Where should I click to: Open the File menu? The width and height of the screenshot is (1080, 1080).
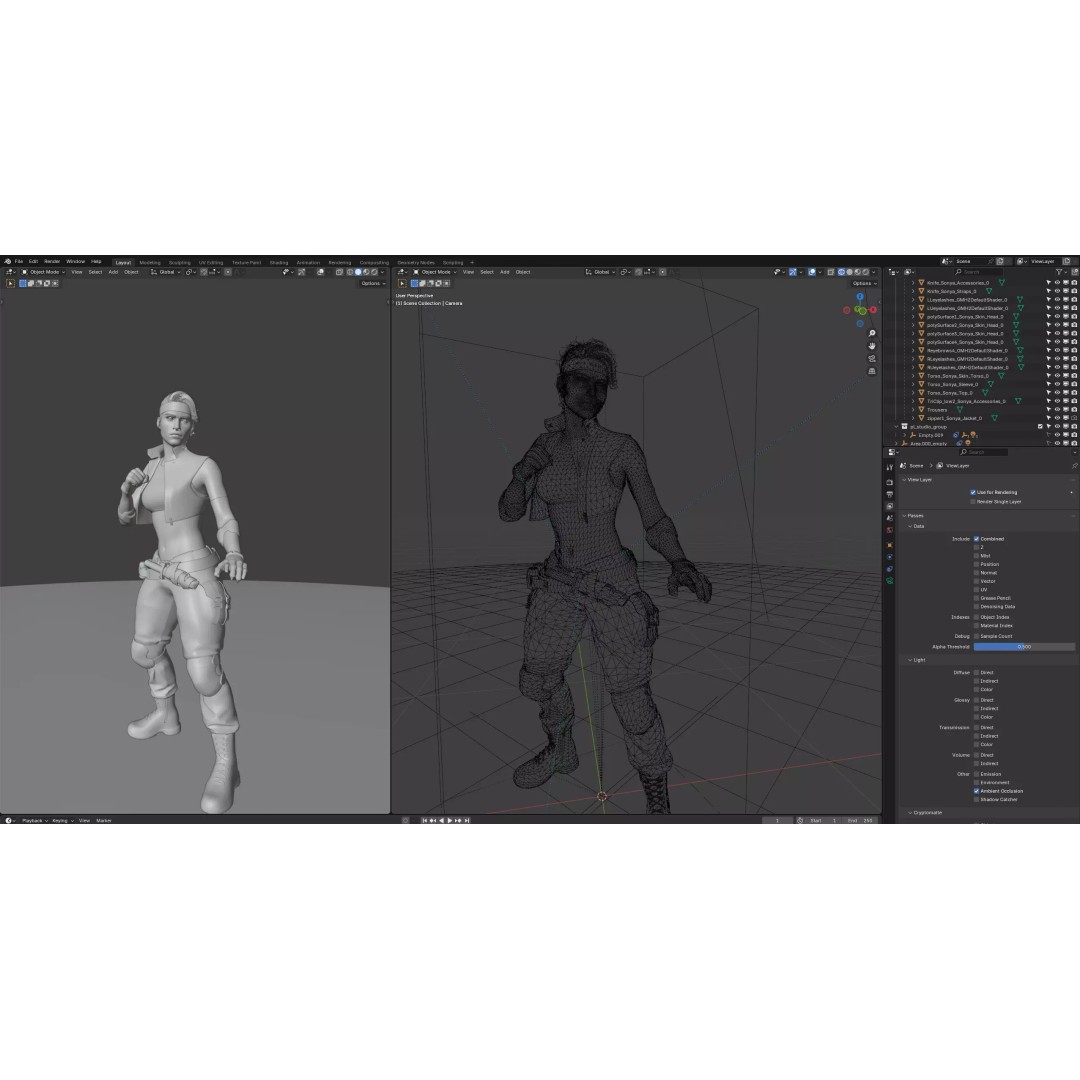pyautogui.click(x=19, y=262)
